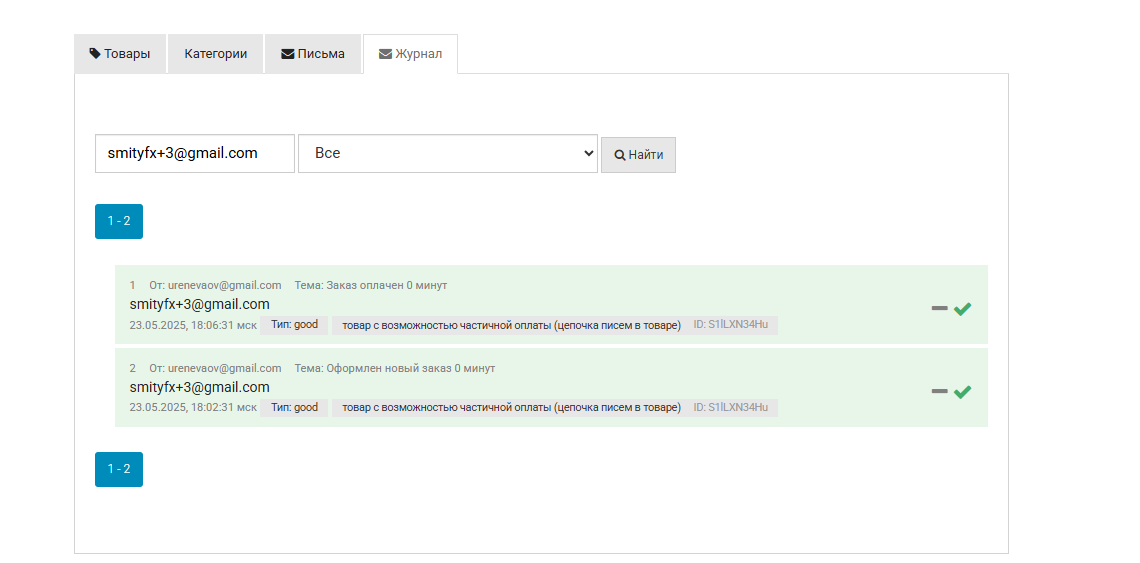Click magnifier icon in Найти button
The width and height of the screenshot is (1140, 563).
click(x=619, y=155)
